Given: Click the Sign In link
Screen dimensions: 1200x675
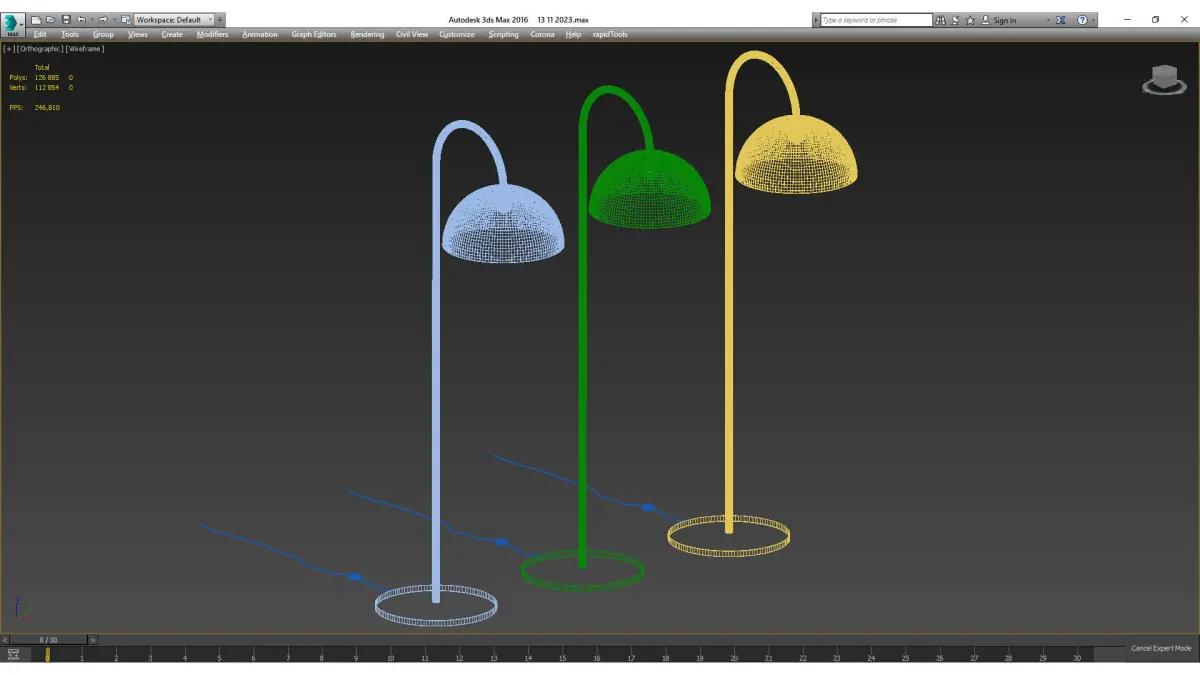Looking at the screenshot, I should click(1004, 20).
